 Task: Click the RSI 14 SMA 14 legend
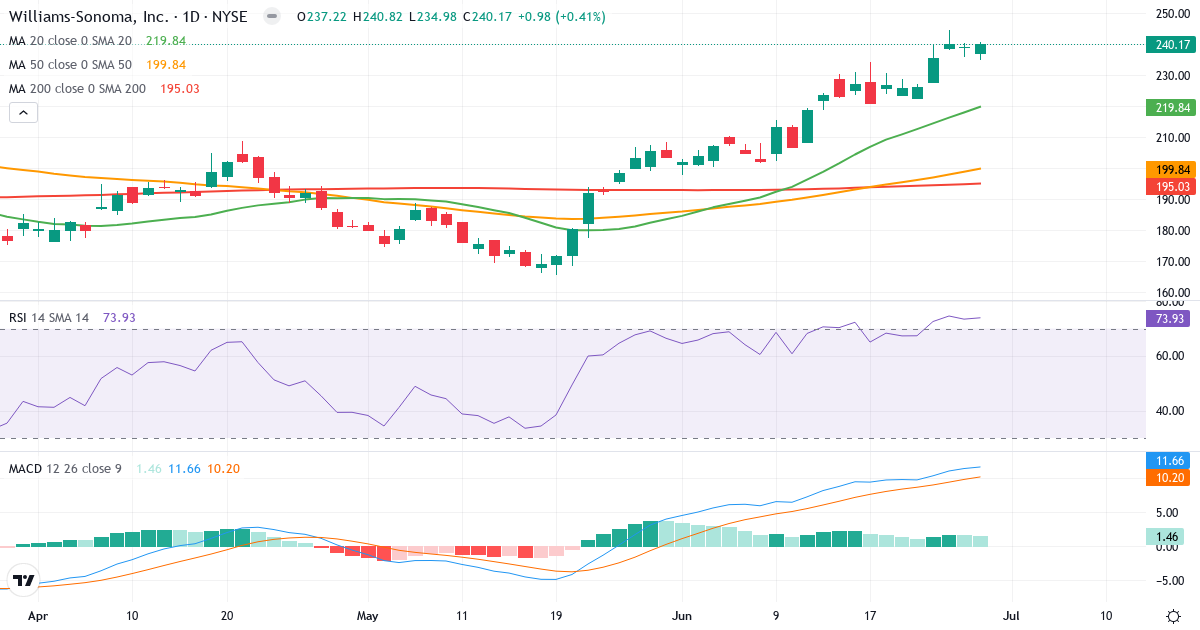[x=49, y=318]
